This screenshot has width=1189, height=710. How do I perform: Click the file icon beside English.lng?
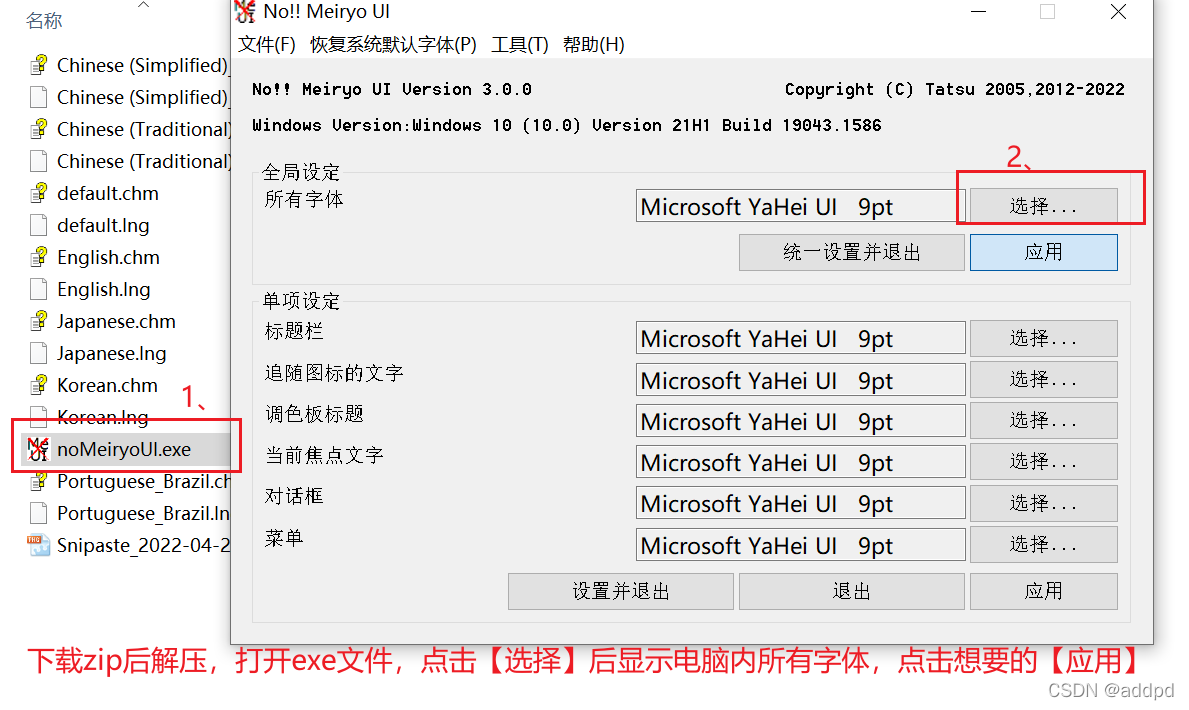pyautogui.click(x=39, y=289)
